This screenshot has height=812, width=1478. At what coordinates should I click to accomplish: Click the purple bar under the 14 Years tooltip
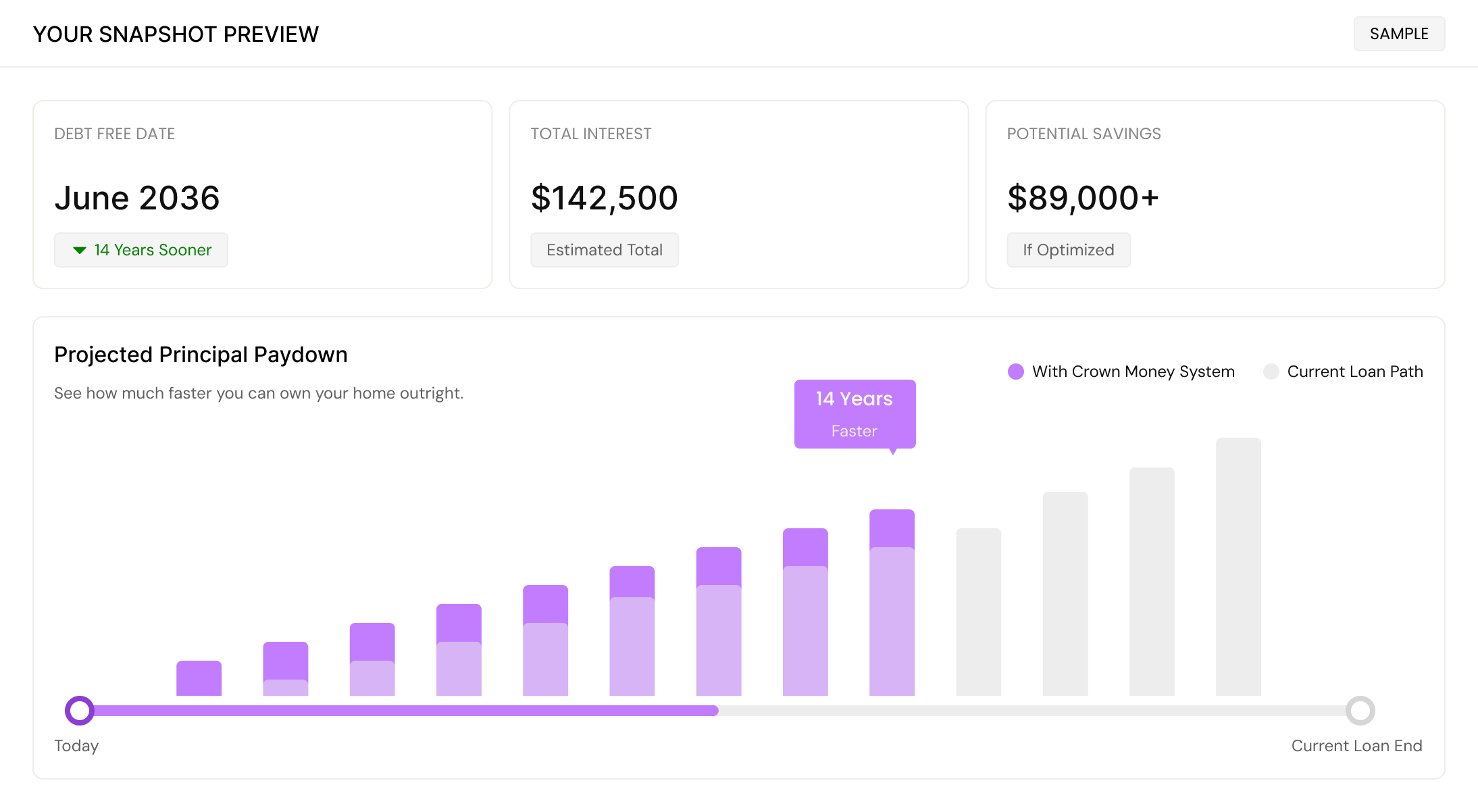(892, 603)
